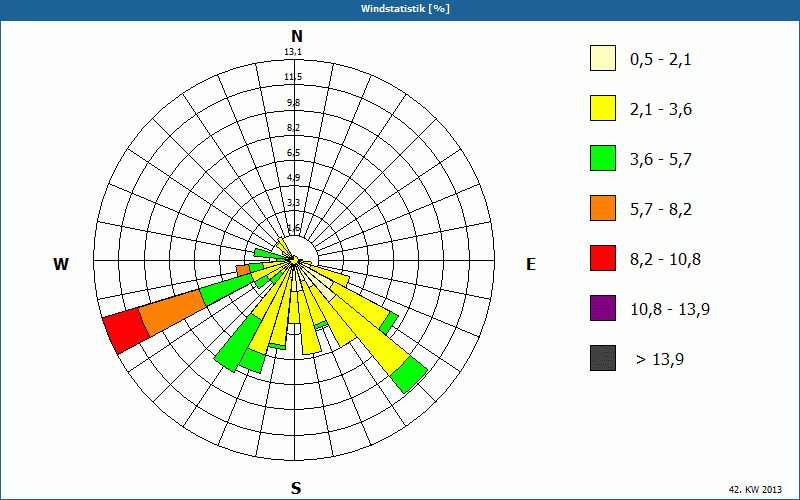Click the dark gray > 13,9 legend swatch
Viewport: 800px width, 500px height.
(603, 358)
